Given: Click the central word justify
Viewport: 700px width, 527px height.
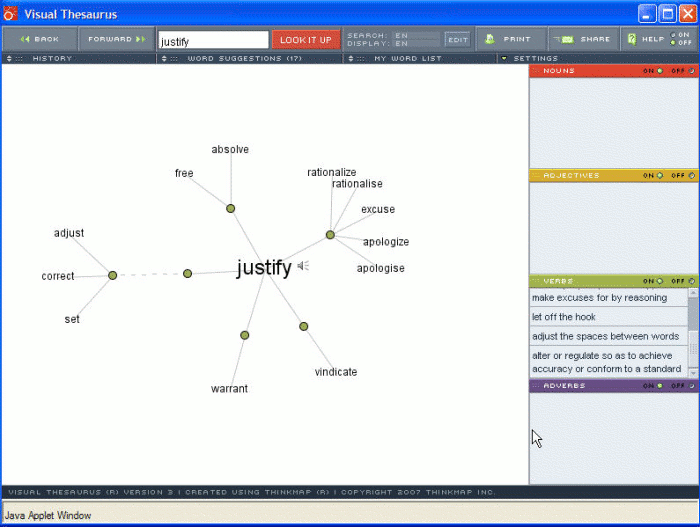Looking at the screenshot, I should [264, 268].
